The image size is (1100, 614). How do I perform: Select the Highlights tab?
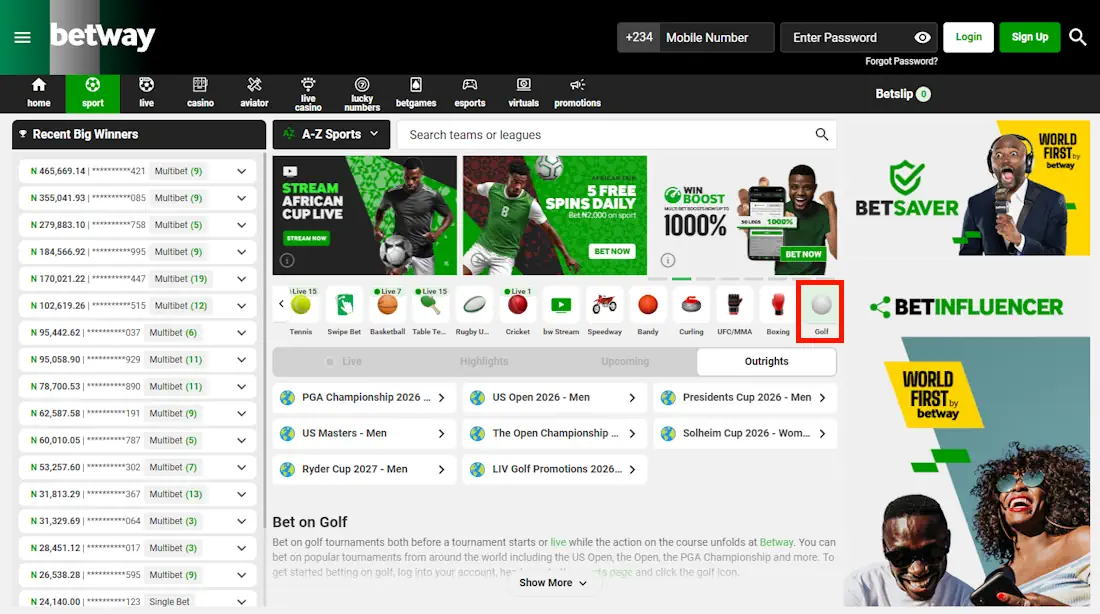pos(484,361)
